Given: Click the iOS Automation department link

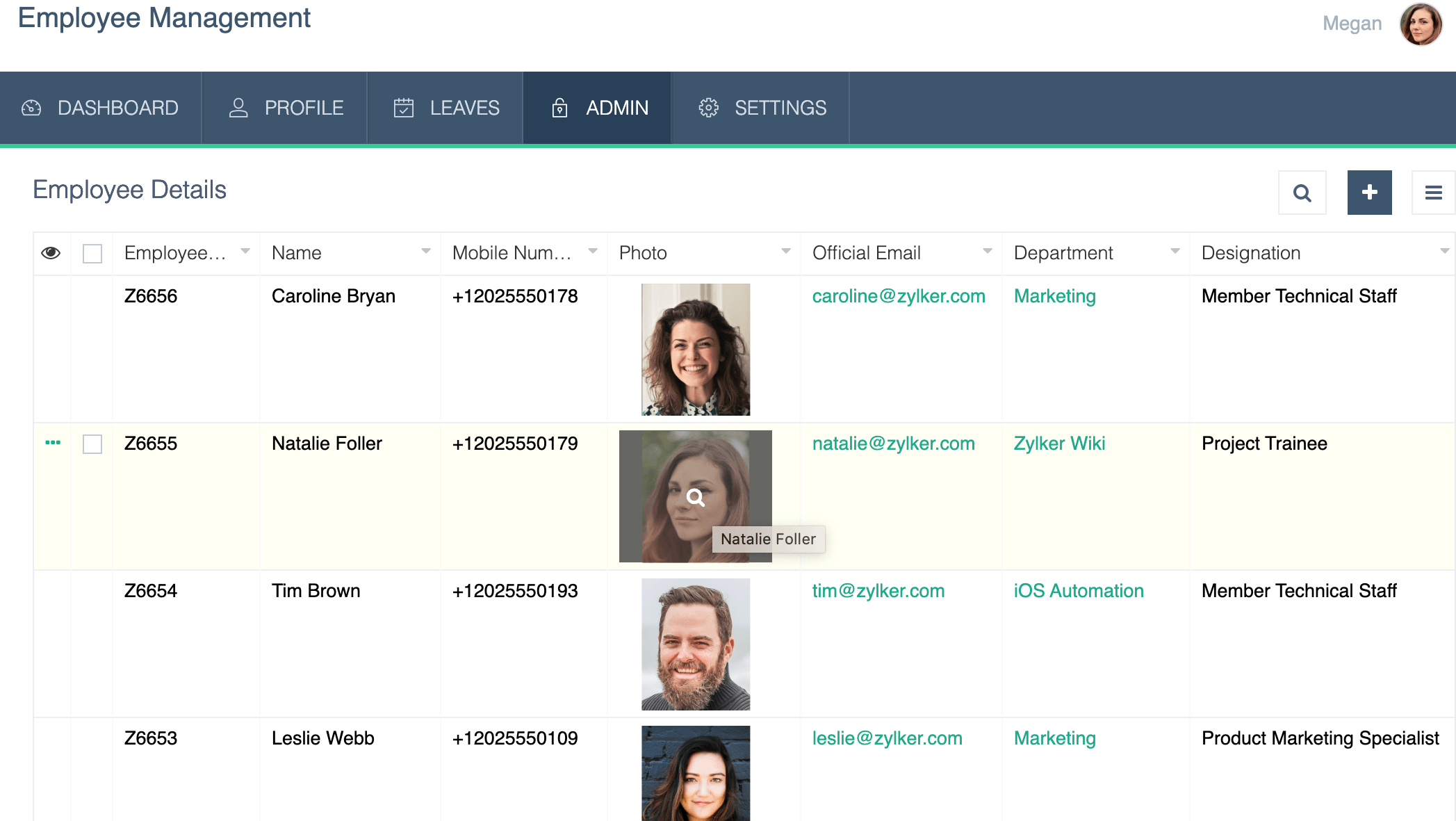Looking at the screenshot, I should tap(1078, 591).
